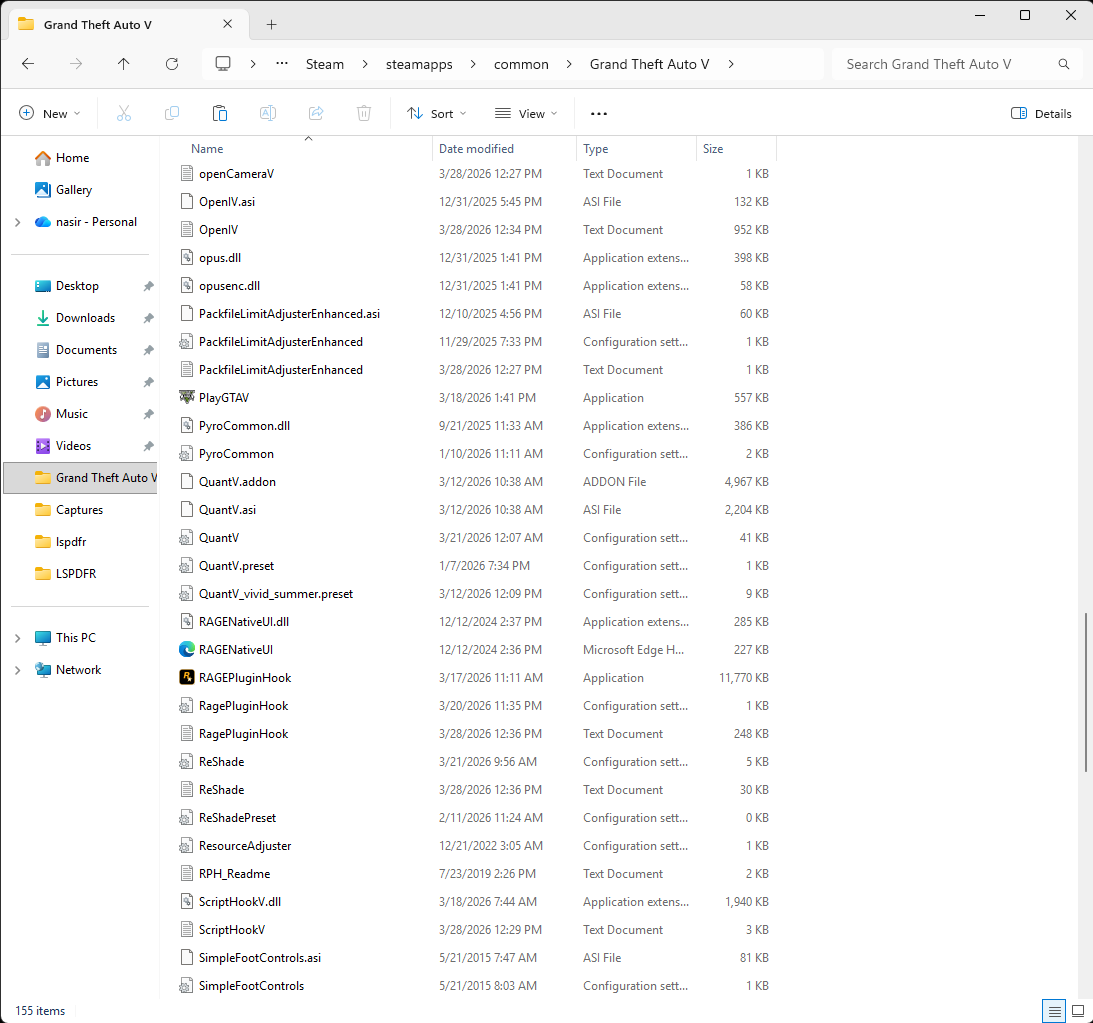
Task: Navigate to steamapps breadcrumb
Action: click(x=419, y=64)
